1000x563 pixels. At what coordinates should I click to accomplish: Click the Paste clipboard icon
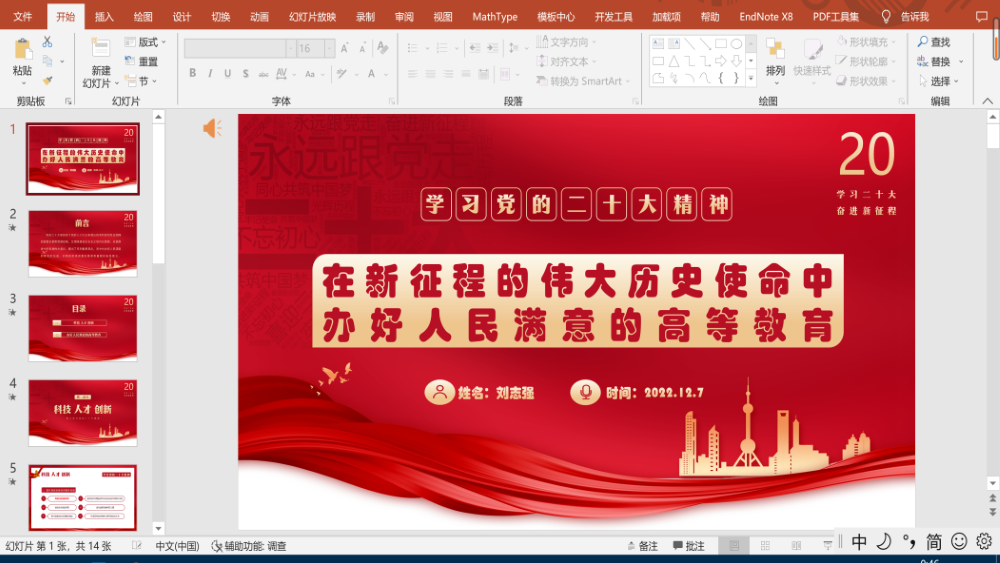coord(22,50)
